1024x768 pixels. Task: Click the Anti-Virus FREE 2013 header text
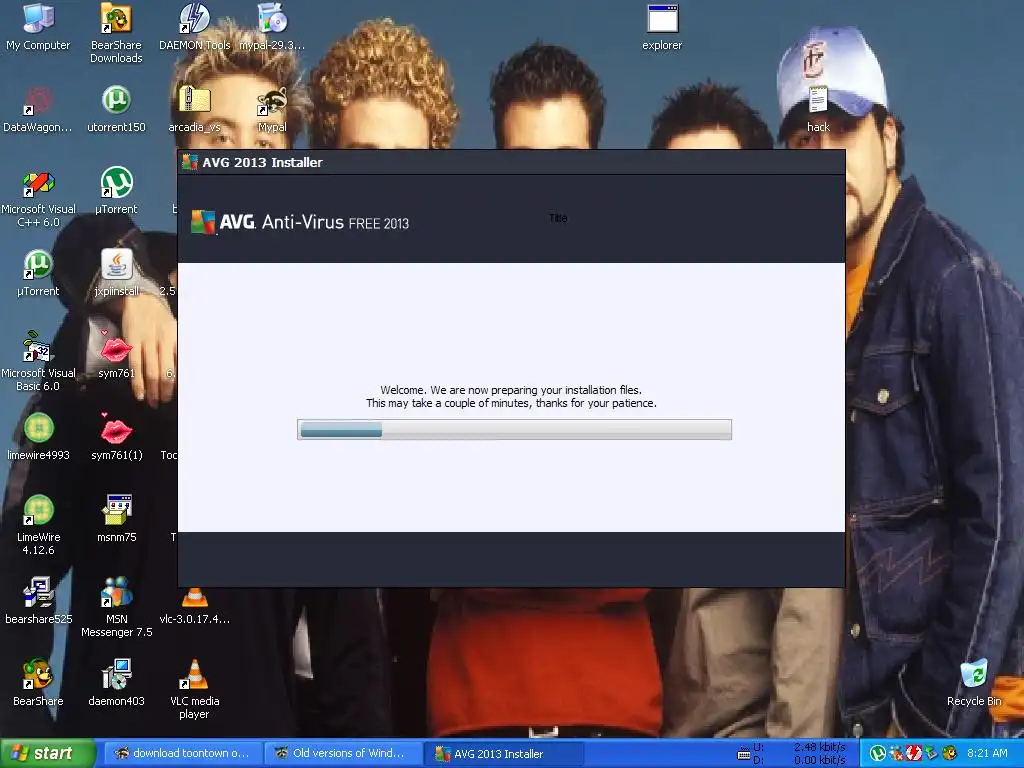click(335, 223)
